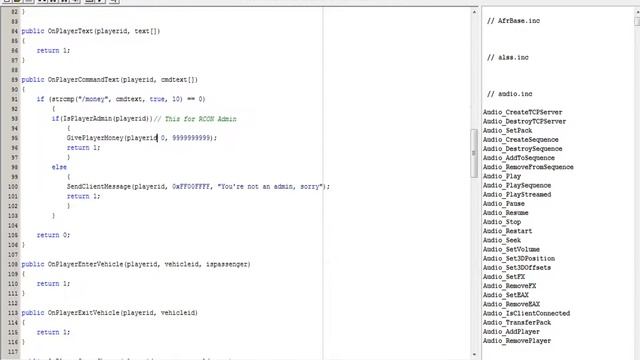This screenshot has height=360, width=640.
Task: Click the // AfrBase.inc header
Action: (513, 21)
